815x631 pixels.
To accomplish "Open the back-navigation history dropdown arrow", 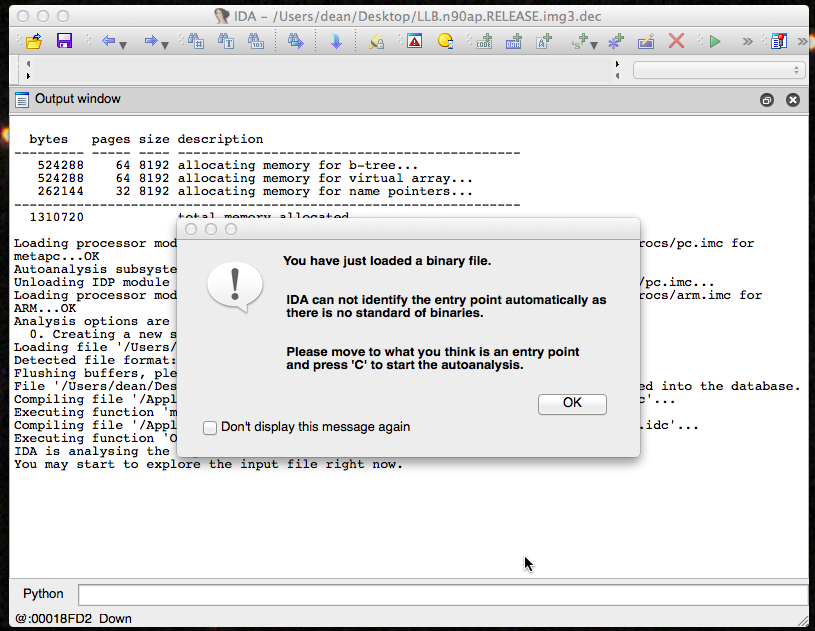I will point(123,45).
